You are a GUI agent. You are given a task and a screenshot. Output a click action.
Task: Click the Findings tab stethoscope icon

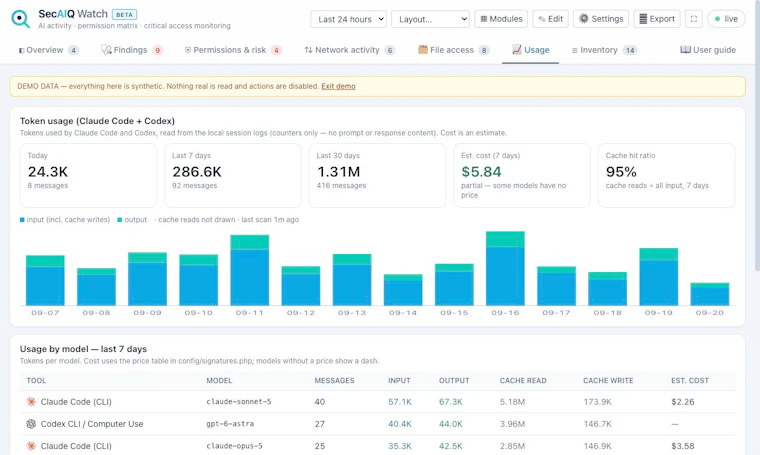(x=106, y=49)
